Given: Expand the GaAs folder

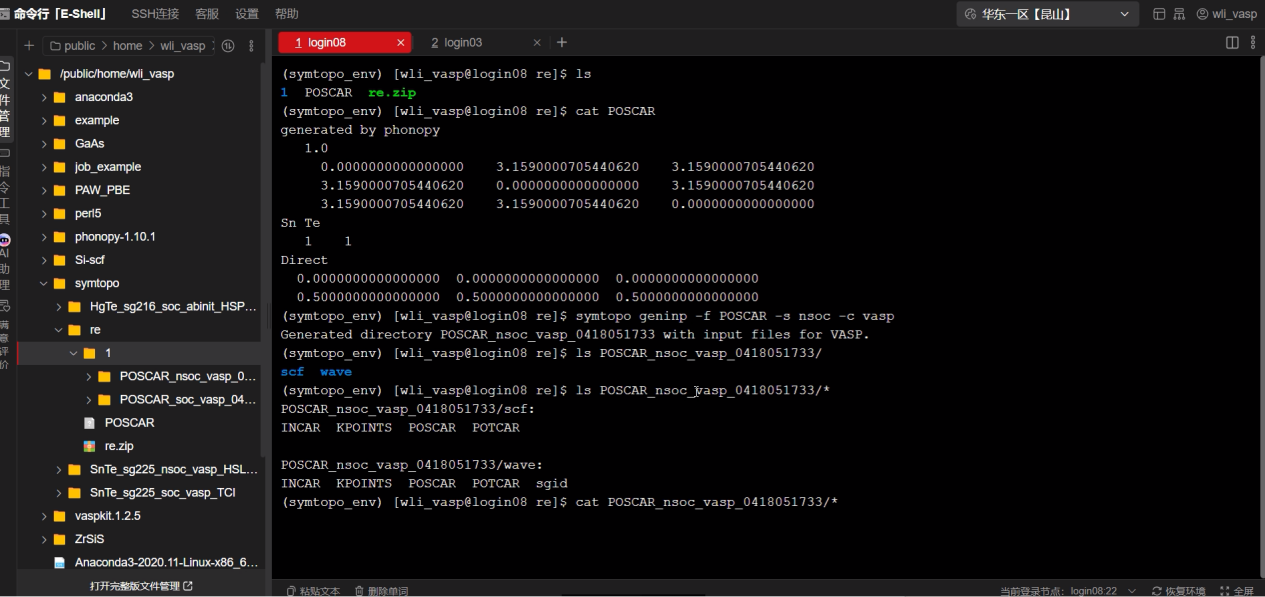Looking at the screenshot, I should 43,144.
